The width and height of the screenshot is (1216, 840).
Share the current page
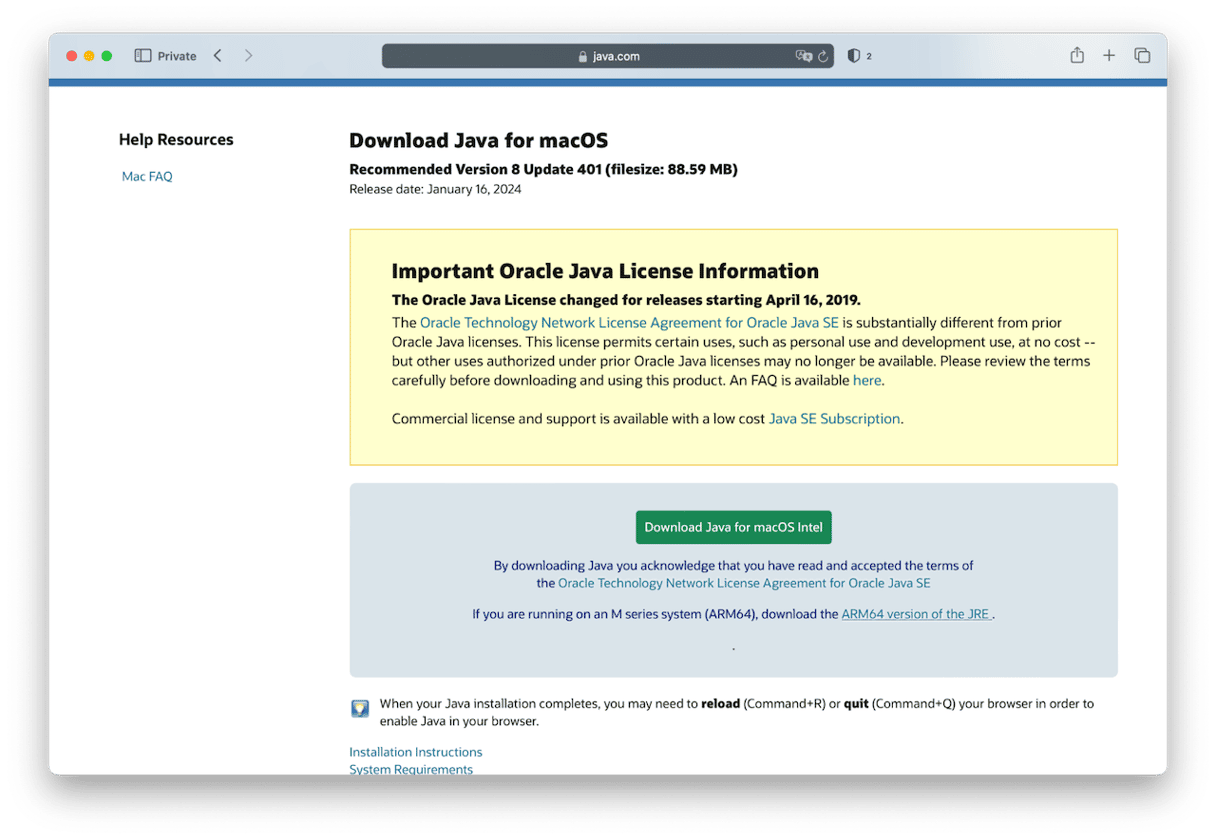(1077, 55)
